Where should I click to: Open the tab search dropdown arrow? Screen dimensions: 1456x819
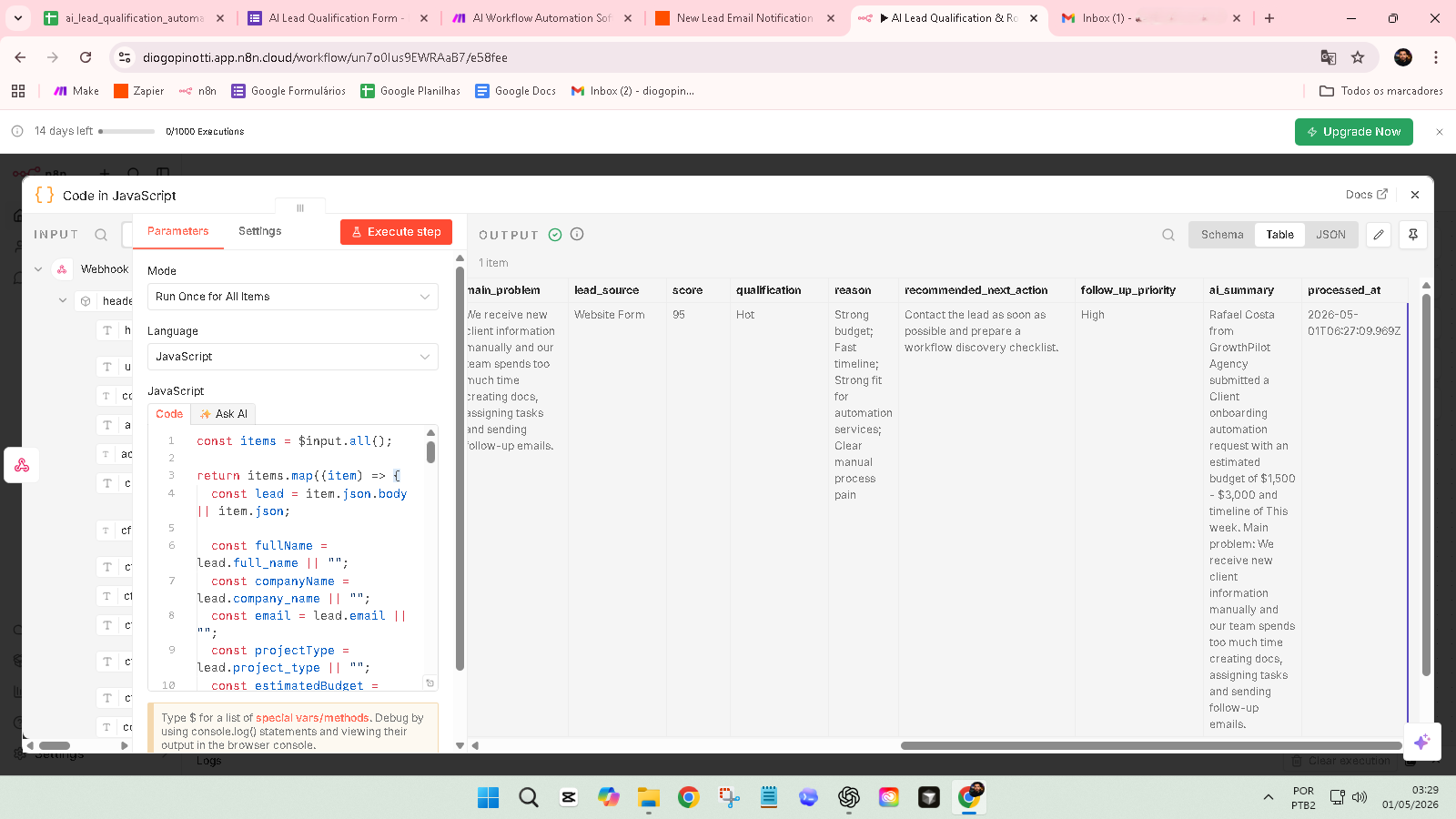click(x=18, y=18)
